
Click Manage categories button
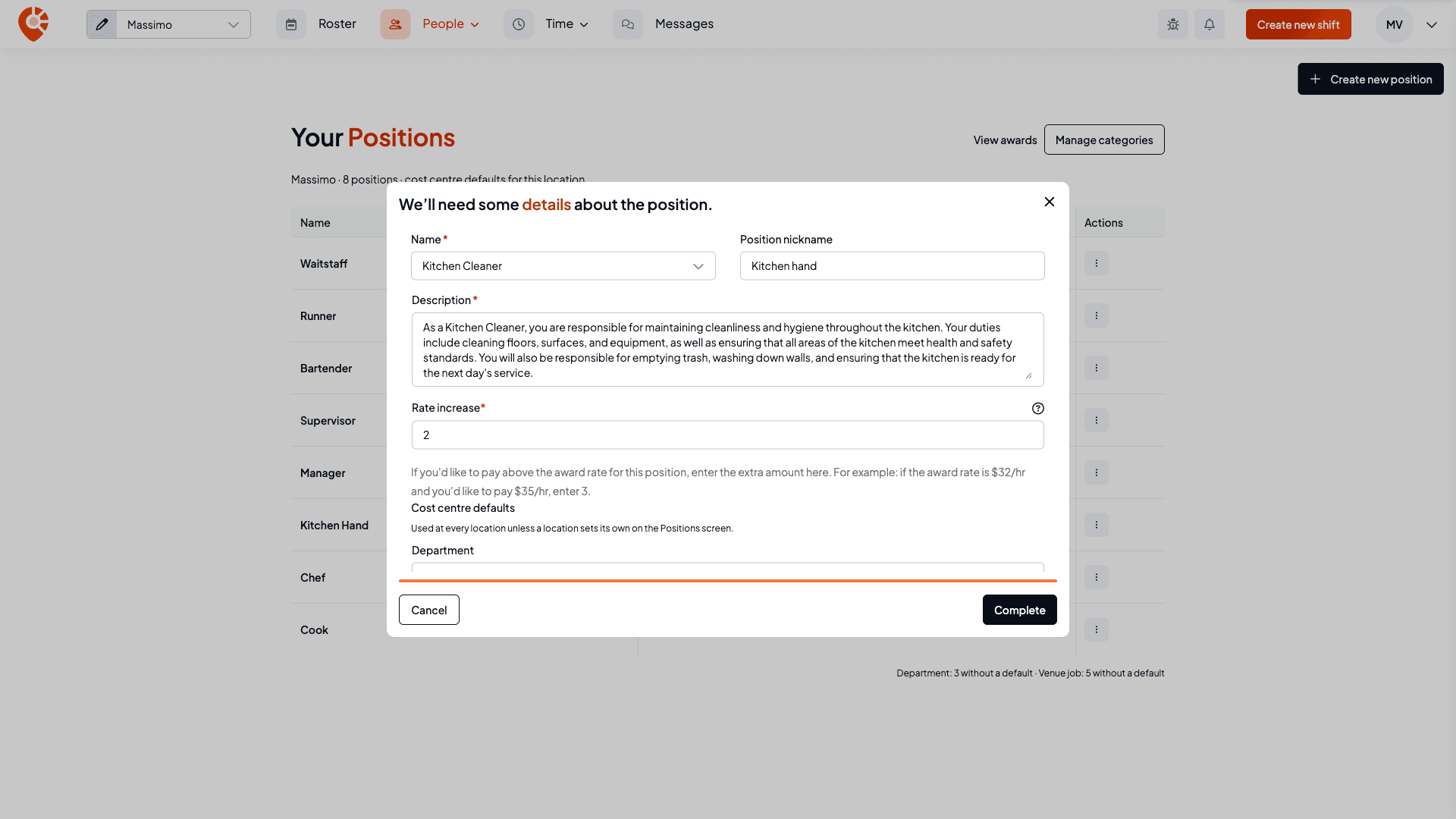pos(1104,140)
